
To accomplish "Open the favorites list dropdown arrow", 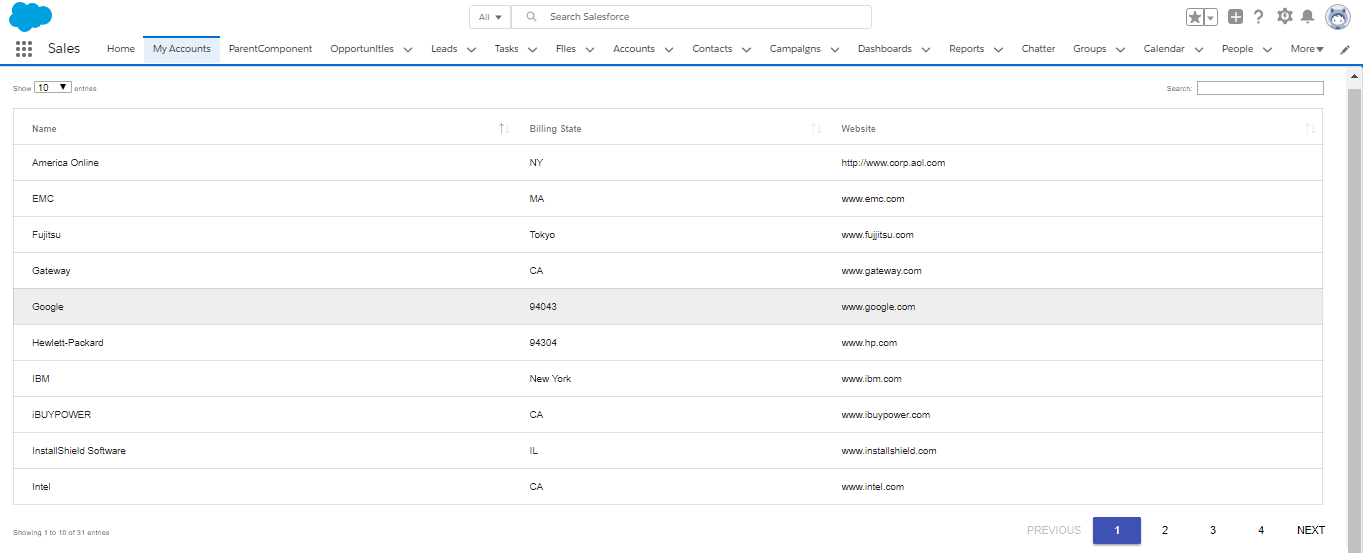I will [1211, 17].
